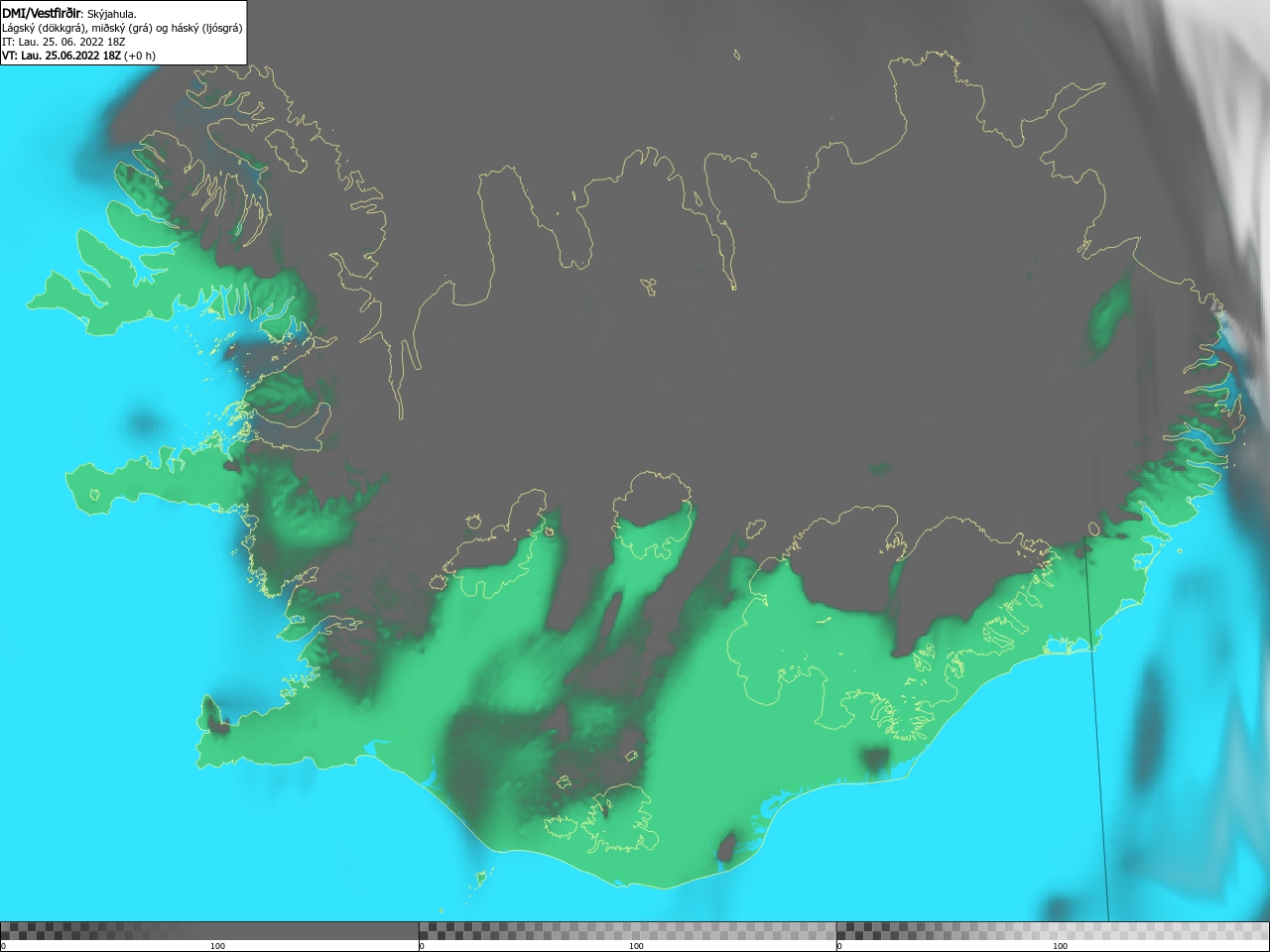Click the '100' label under the medium gray legend bar

(x=636, y=946)
